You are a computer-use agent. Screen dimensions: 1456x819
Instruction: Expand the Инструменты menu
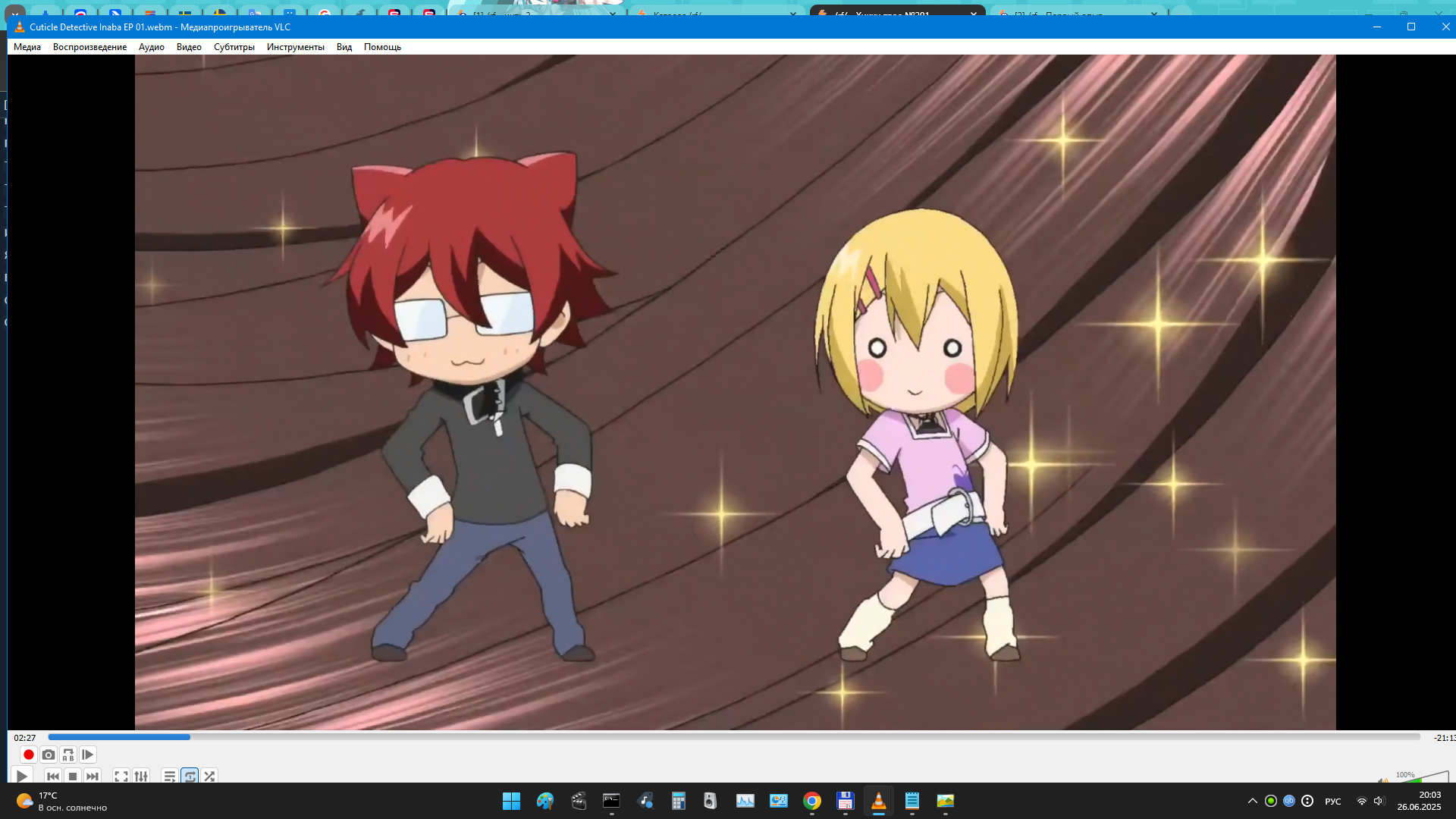(295, 47)
